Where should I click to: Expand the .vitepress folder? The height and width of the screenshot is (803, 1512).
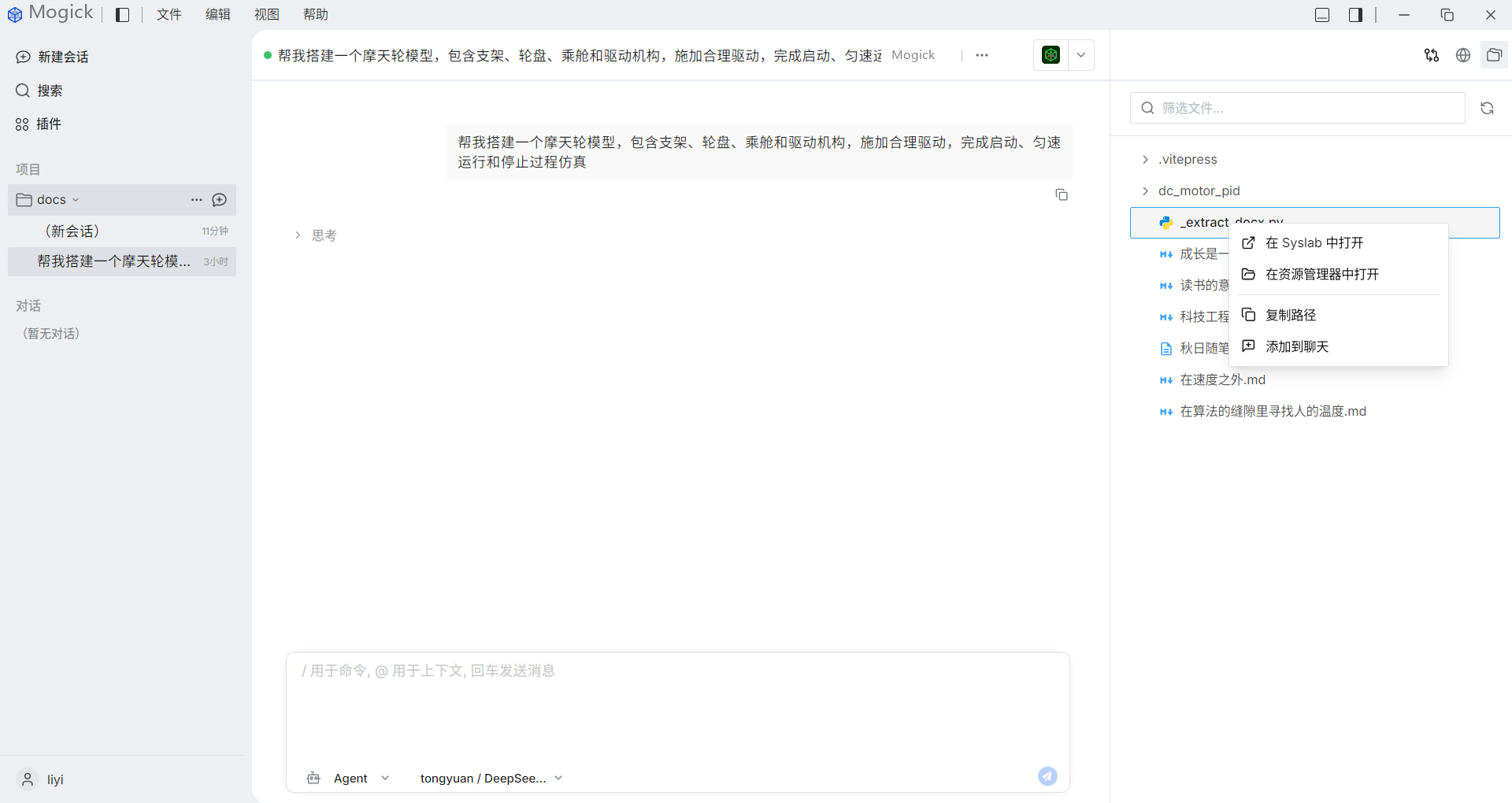click(x=1315, y=159)
